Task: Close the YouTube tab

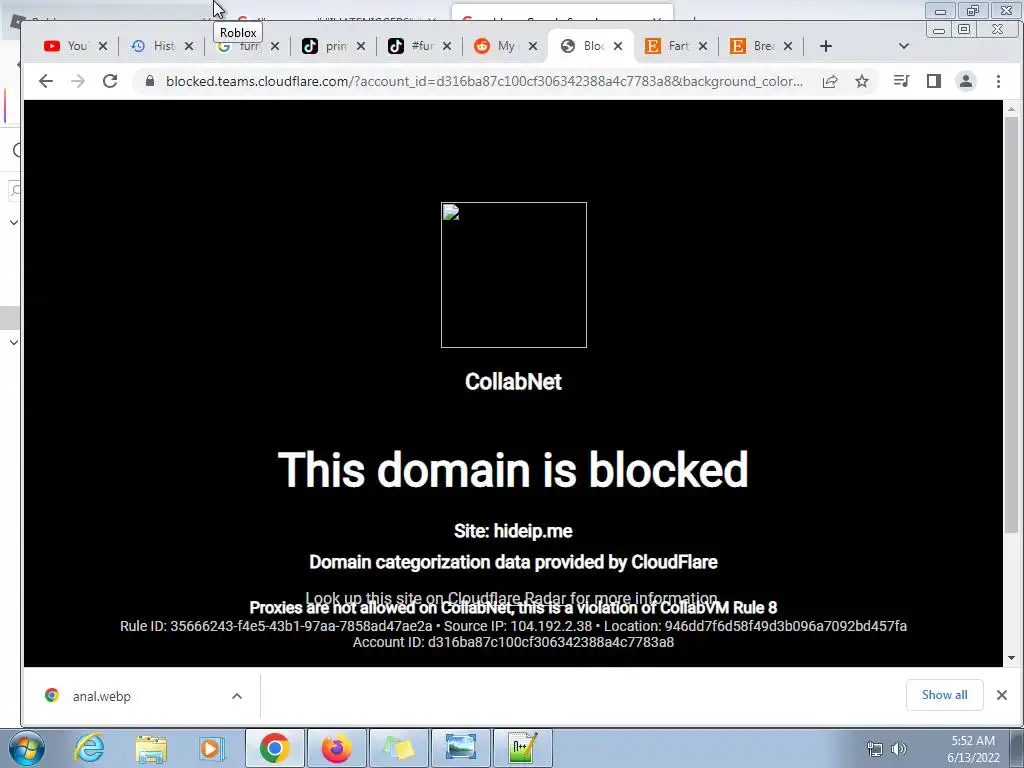Action: point(103,46)
